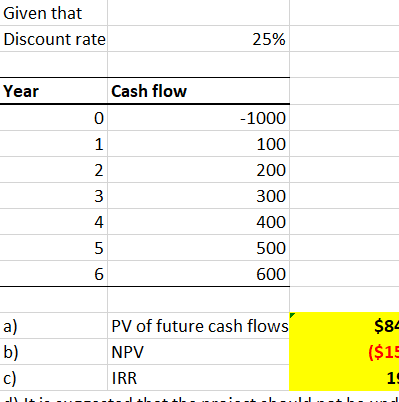Select the red NPV result cell

click(x=344, y=352)
